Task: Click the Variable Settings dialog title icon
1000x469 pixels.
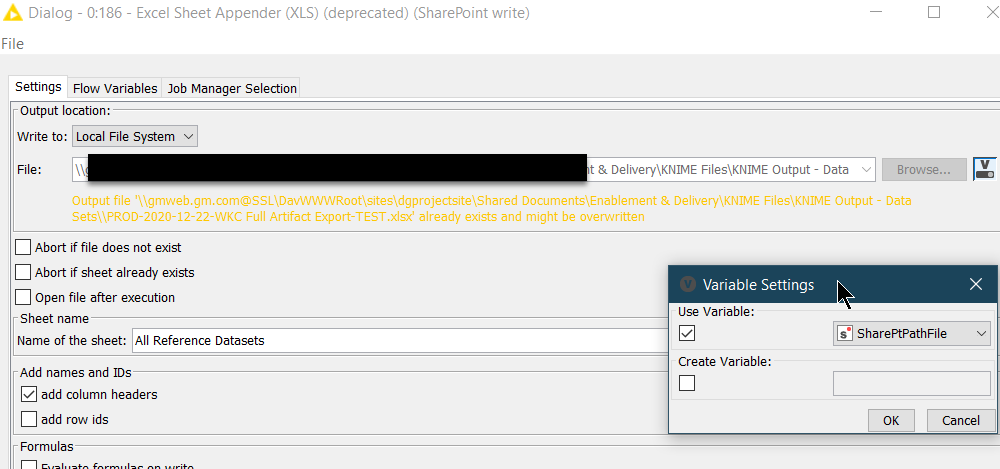Action: 687,284
